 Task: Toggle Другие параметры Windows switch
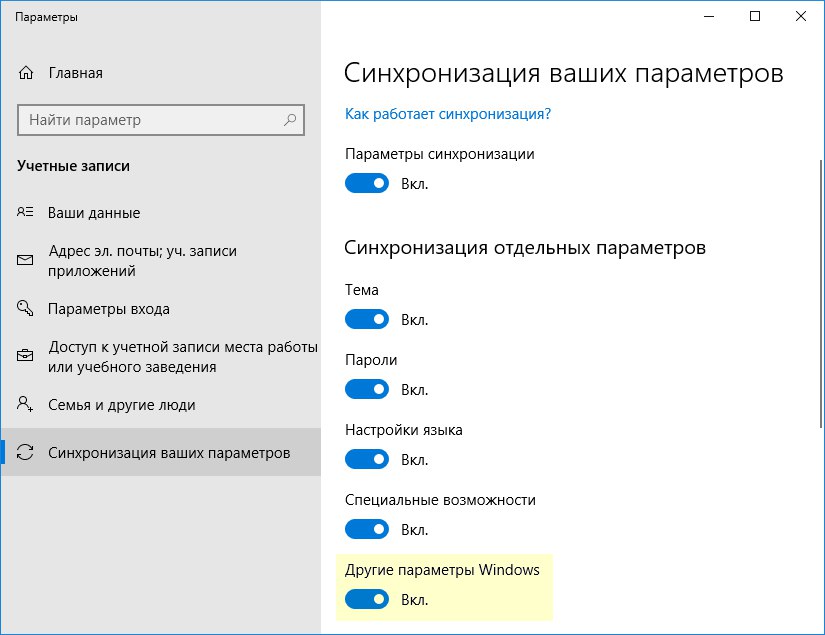tap(367, 599)
